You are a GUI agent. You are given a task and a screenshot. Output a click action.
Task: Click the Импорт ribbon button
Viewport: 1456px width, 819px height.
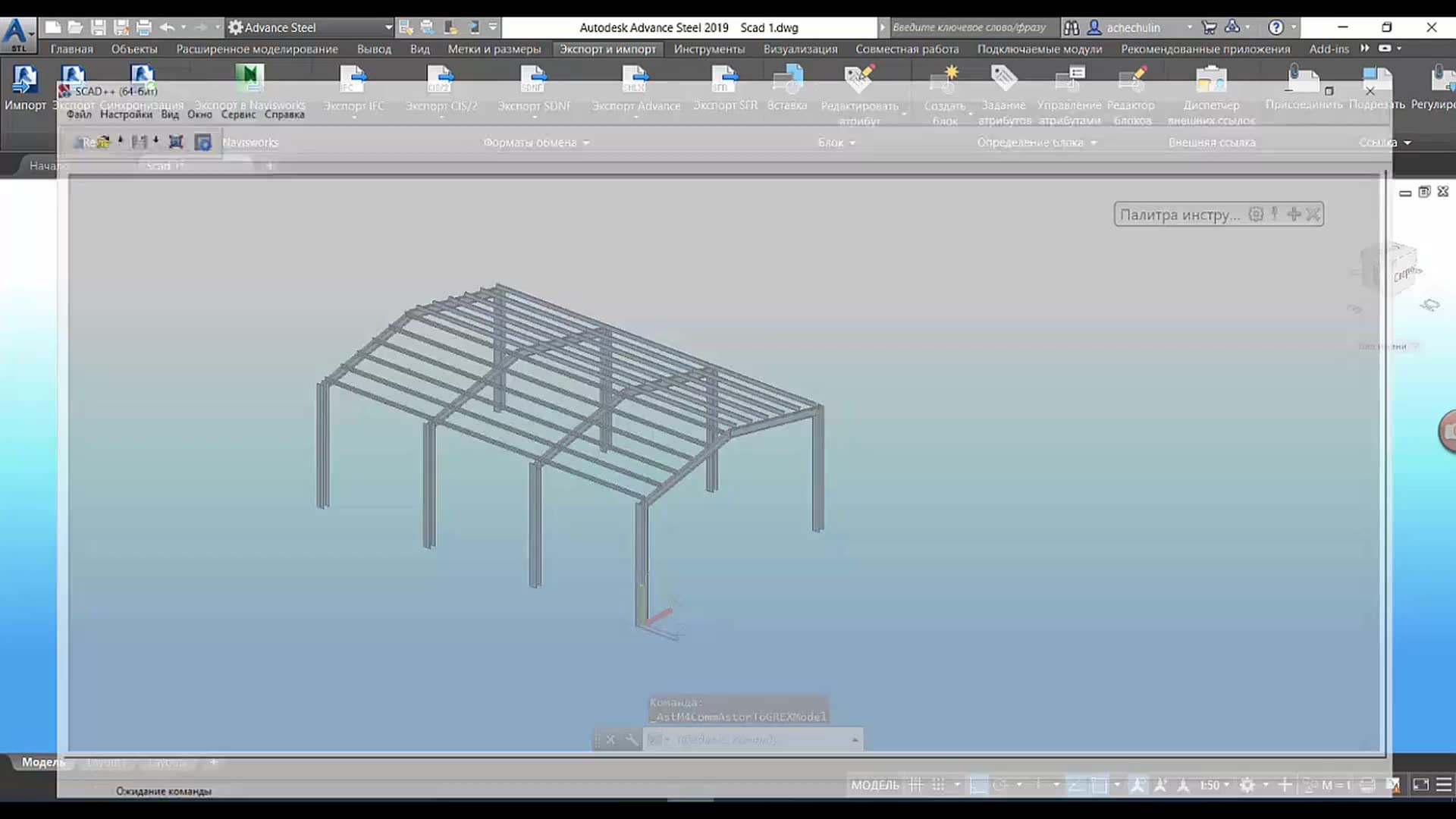25,88
